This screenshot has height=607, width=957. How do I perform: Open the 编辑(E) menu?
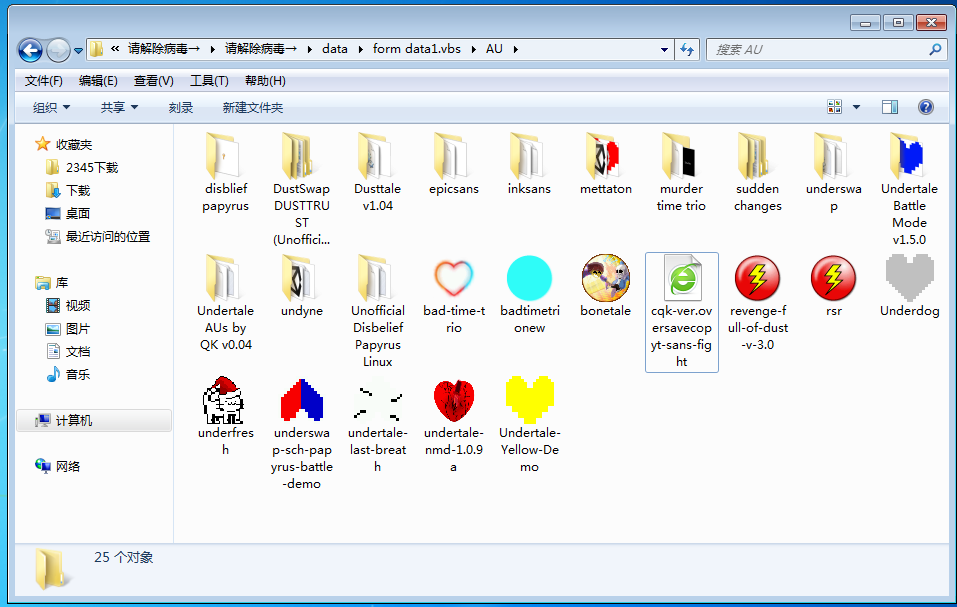pos(98,81)
